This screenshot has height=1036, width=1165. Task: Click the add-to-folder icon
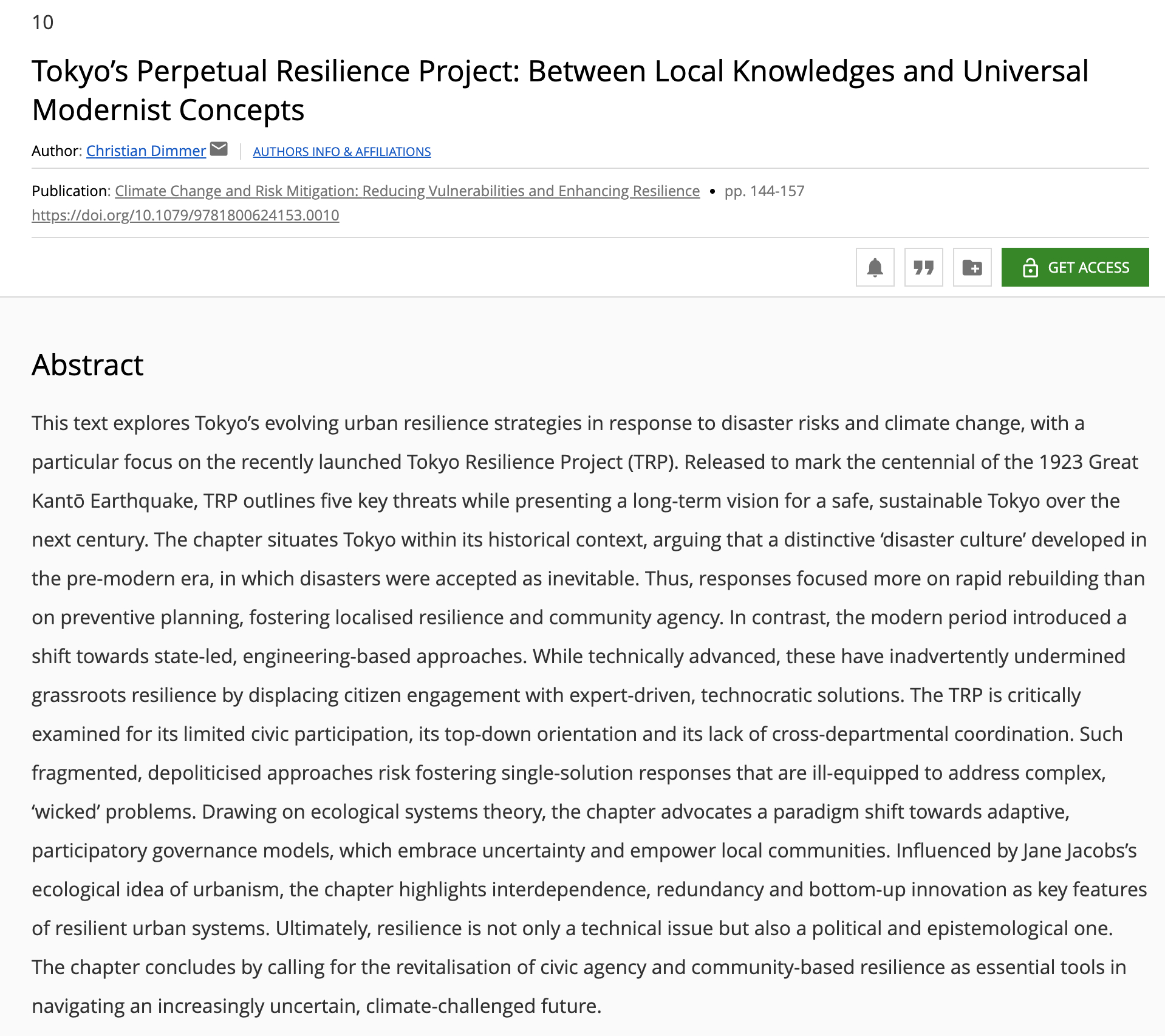(x=972, y=267)
